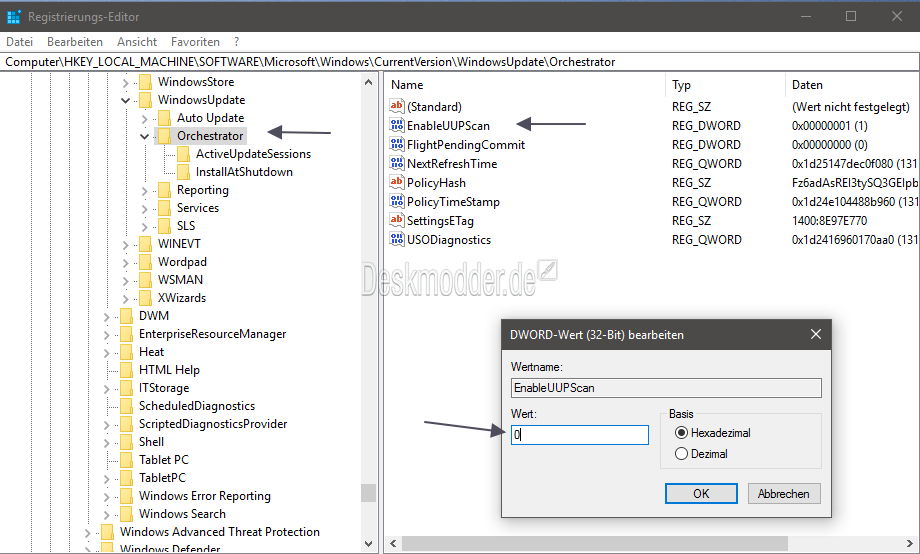Click the (Standard) string value icon
The width and height of the screenshot is (920, 554).
click(397, 106)
